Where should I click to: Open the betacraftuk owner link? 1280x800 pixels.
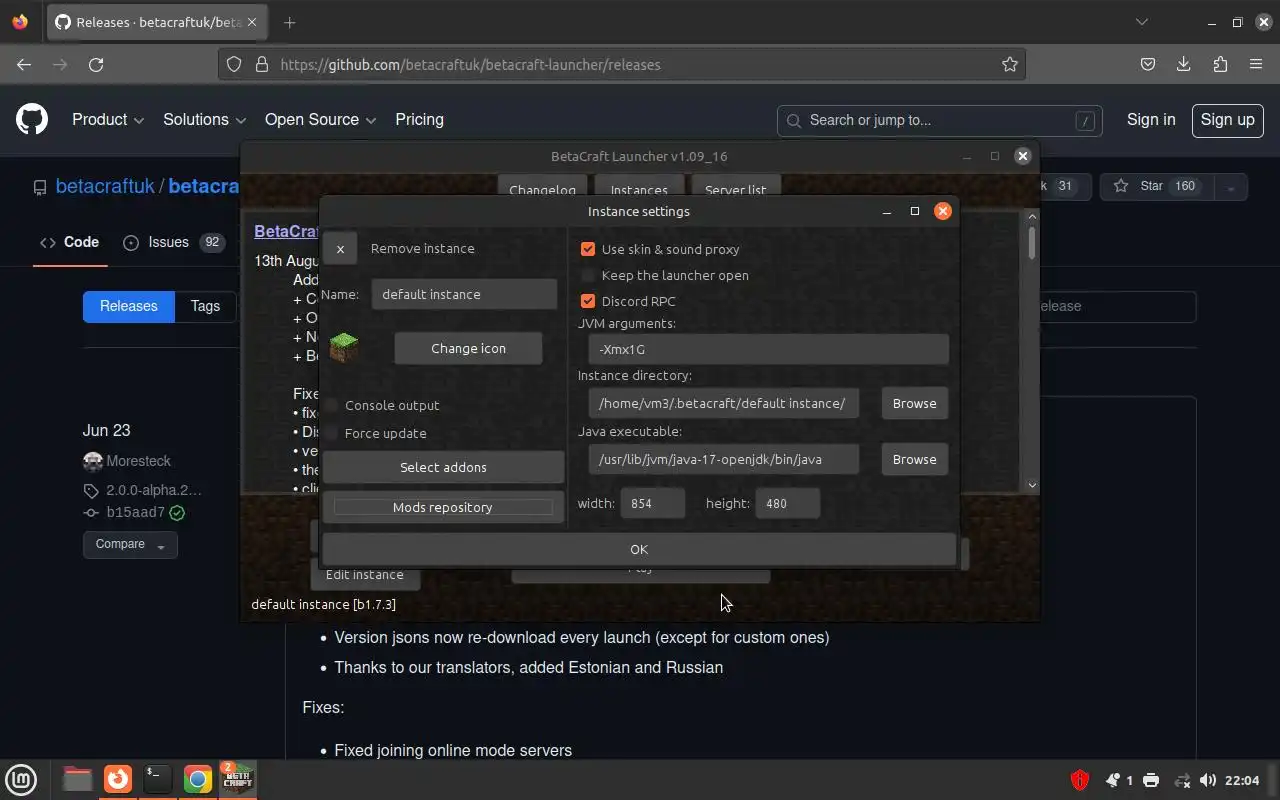tap(105, 187)
